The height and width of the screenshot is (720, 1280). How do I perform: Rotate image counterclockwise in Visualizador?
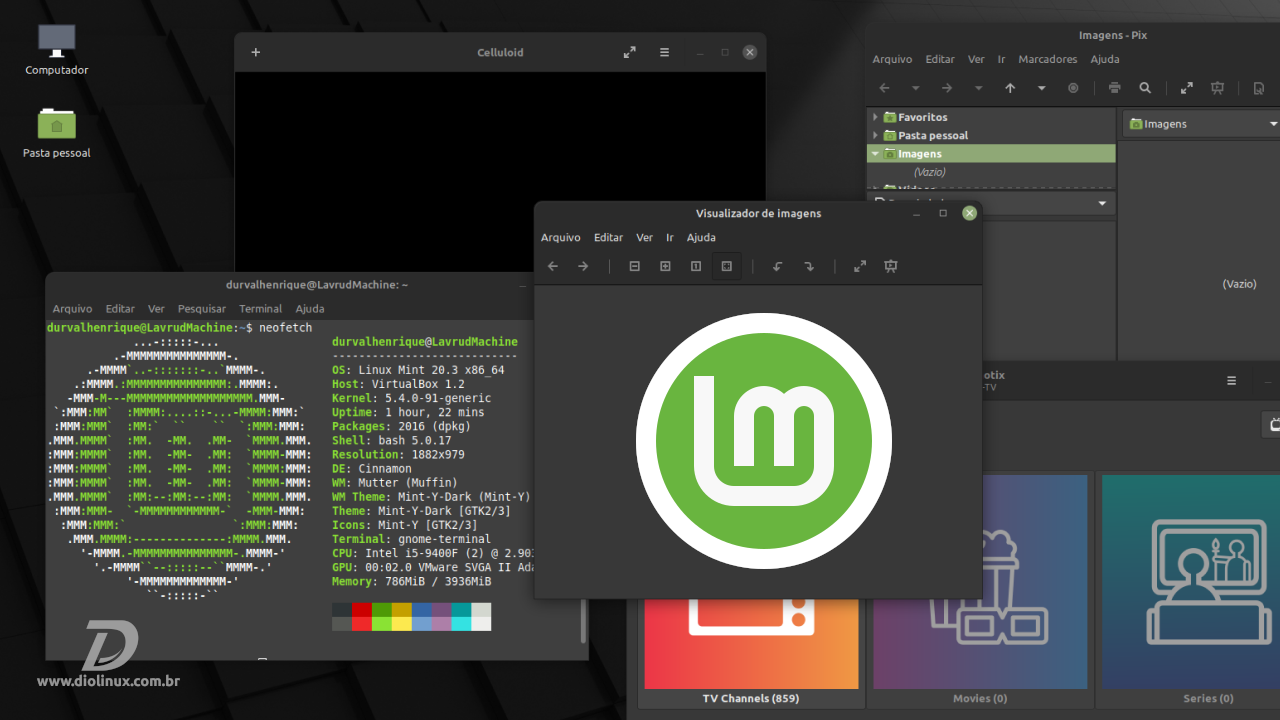[778, 266]
